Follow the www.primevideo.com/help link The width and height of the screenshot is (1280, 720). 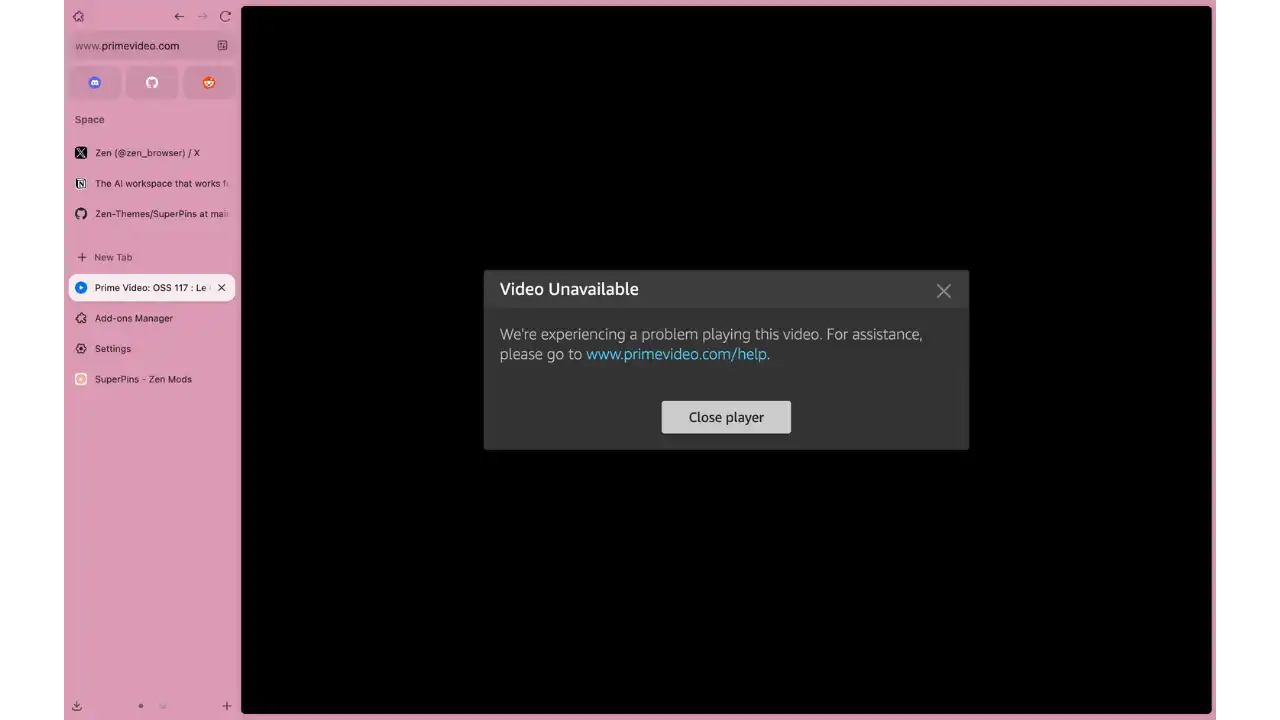click(x=675, y=354)
